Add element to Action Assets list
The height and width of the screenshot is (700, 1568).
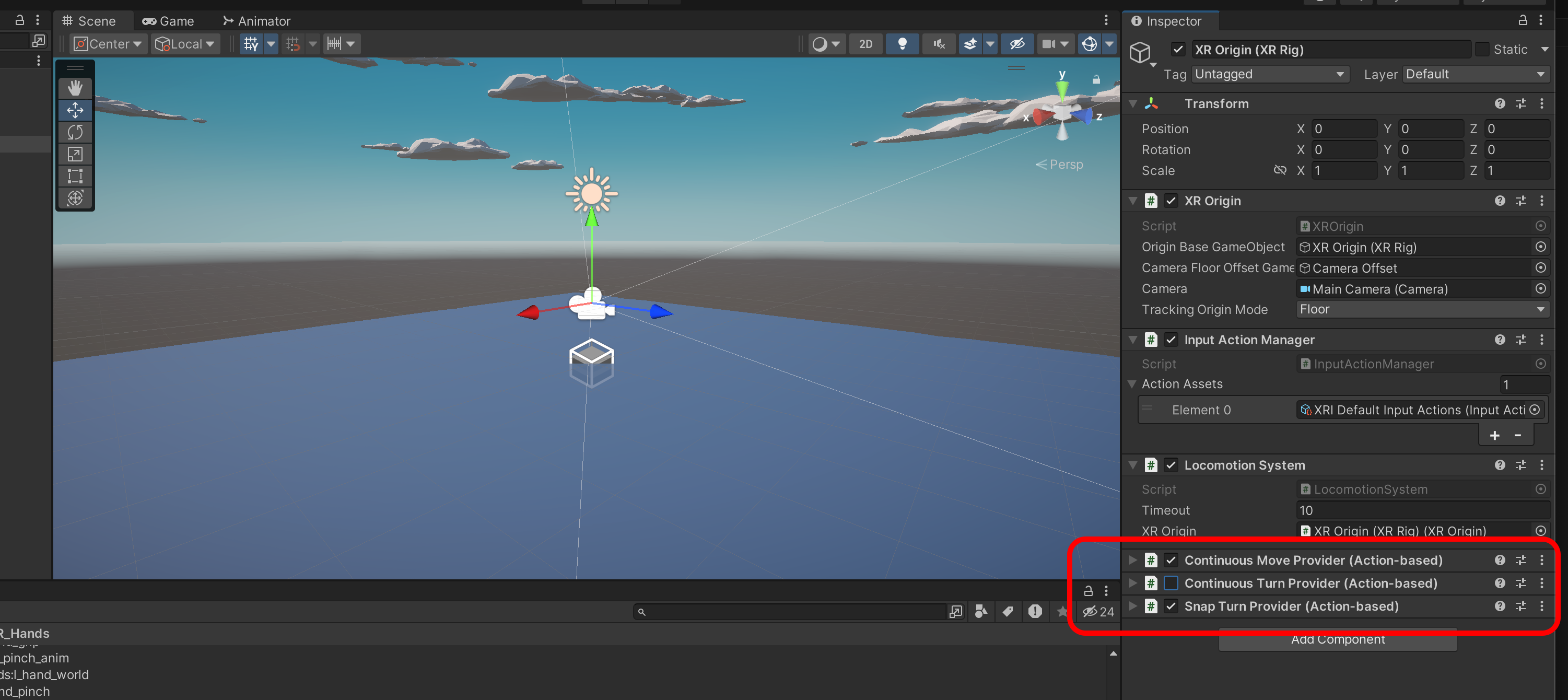(1494, 435)
